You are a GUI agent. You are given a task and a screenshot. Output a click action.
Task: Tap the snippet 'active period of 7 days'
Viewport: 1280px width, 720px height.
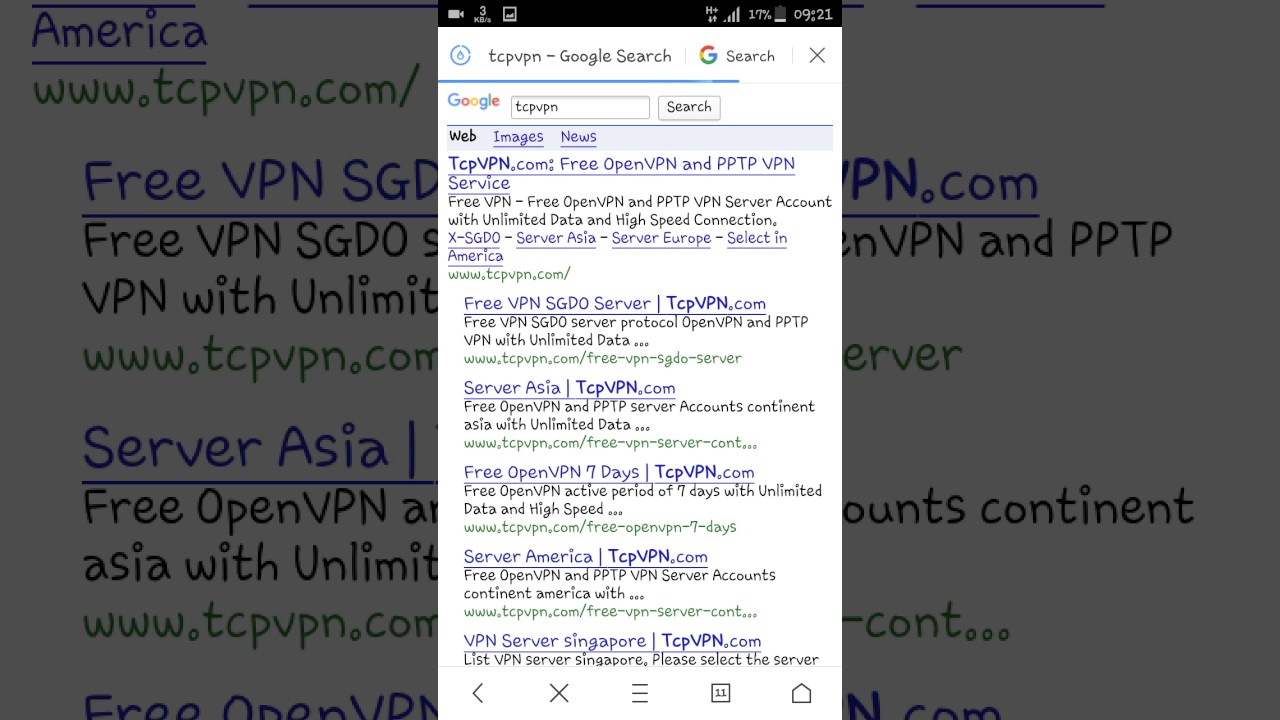coord(643,500)
